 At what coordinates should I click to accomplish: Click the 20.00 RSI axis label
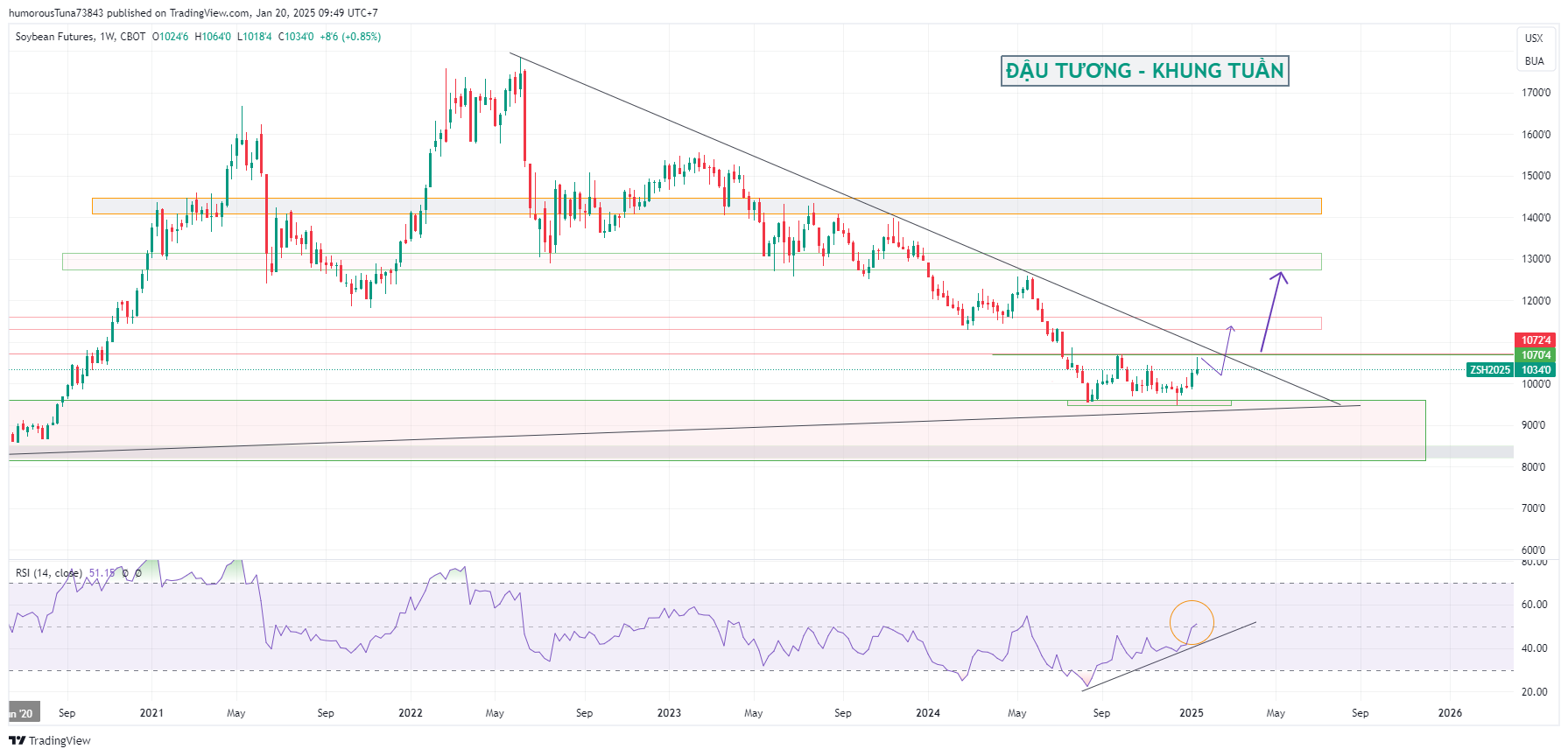tap(1535, 692)
